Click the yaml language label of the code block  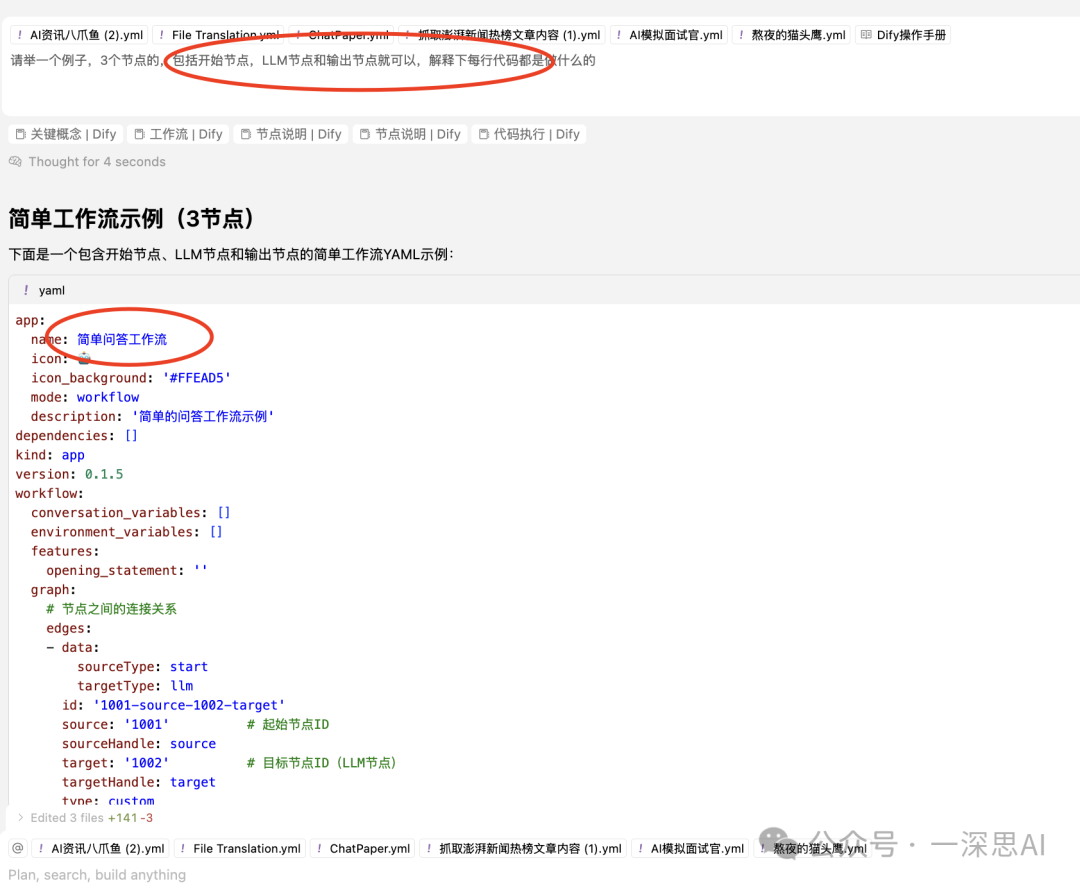(52, 291)
